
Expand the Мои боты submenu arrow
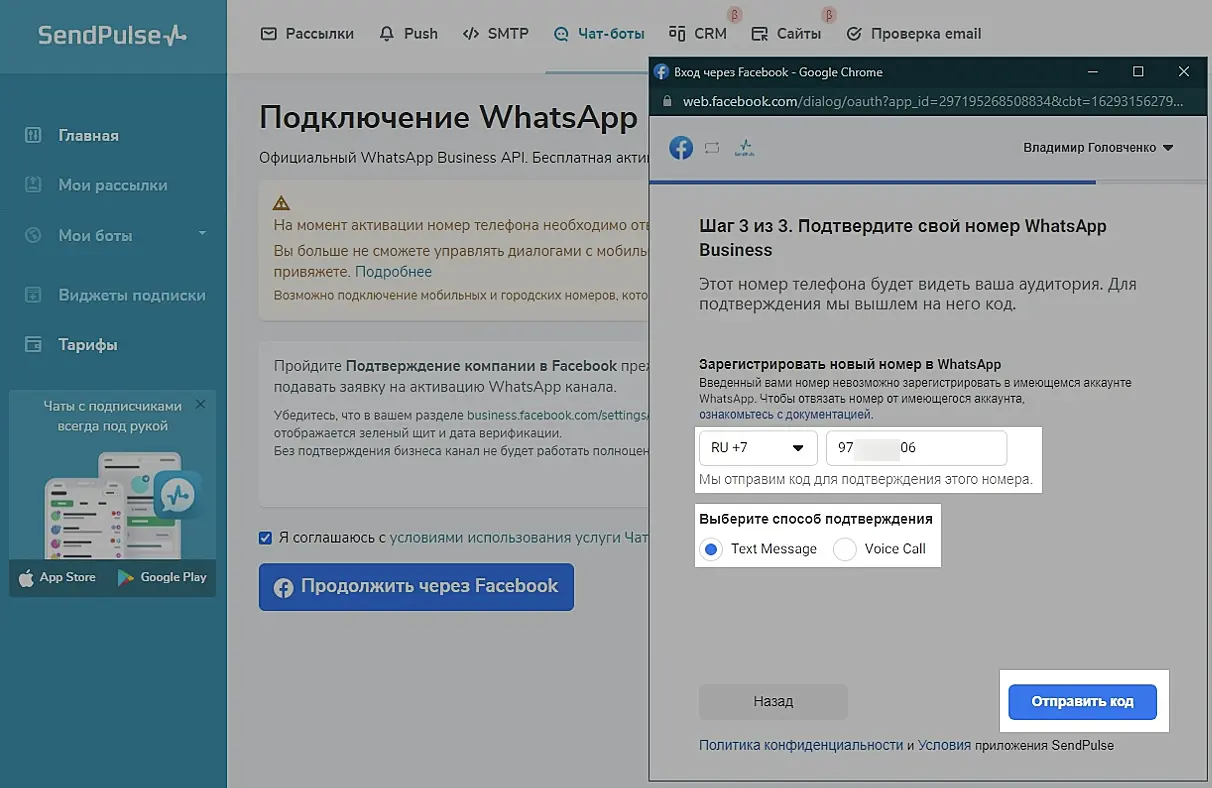pyautogui.click(x=202, y=234)
